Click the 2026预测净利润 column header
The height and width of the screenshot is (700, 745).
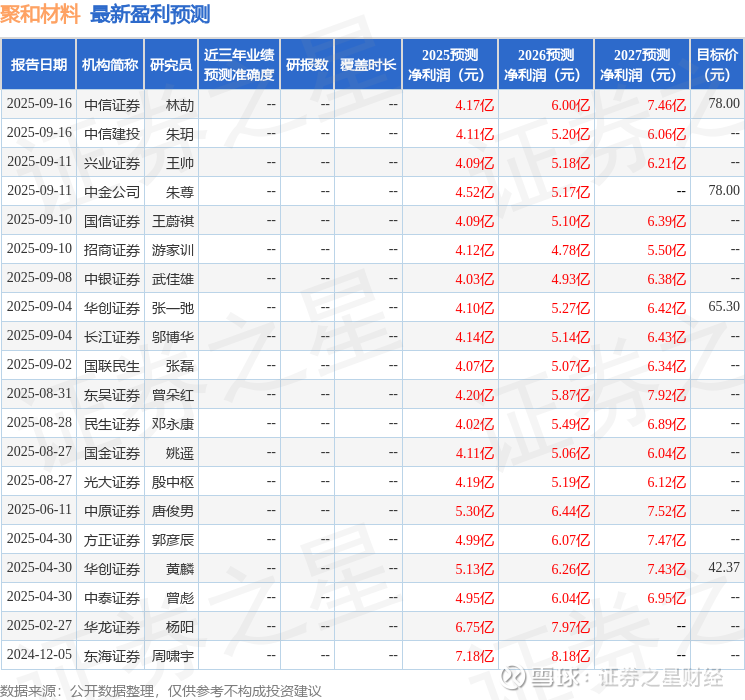coord(546,65)
